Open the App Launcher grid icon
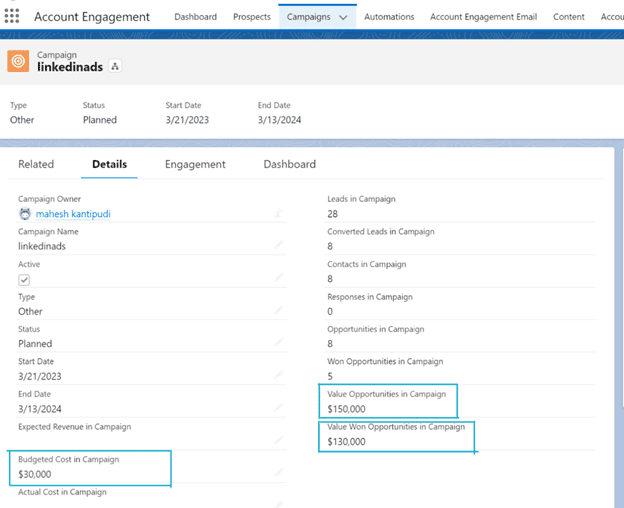624x508 pixels. click(12, 17)
